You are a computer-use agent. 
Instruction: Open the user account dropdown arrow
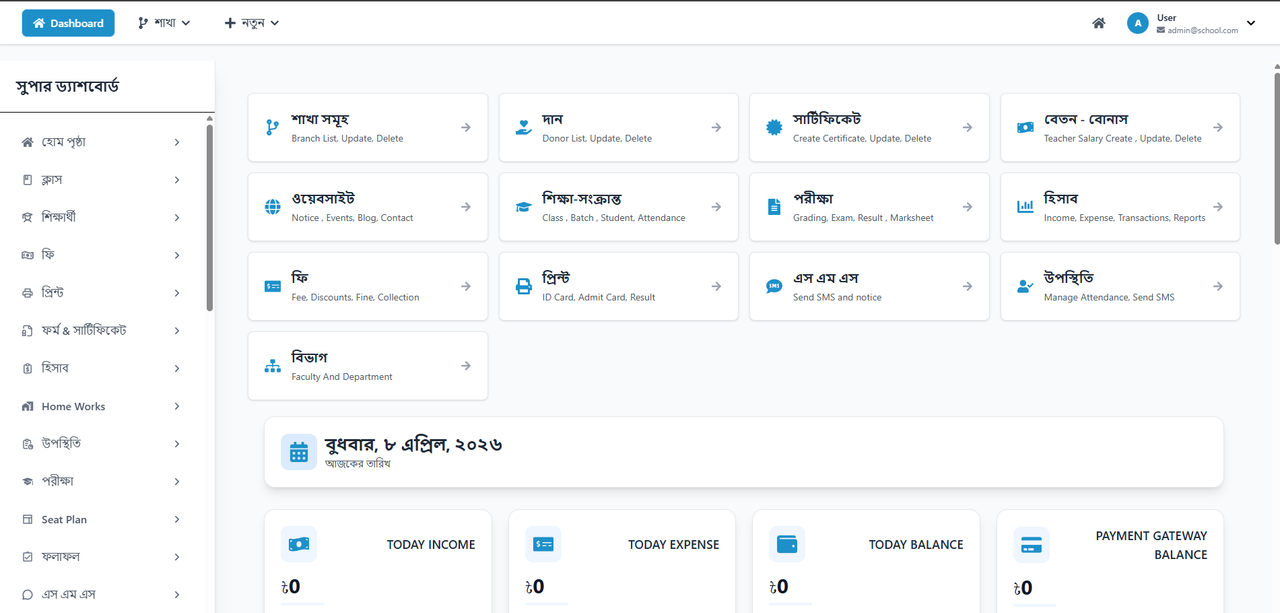[x=1251, y=23]
